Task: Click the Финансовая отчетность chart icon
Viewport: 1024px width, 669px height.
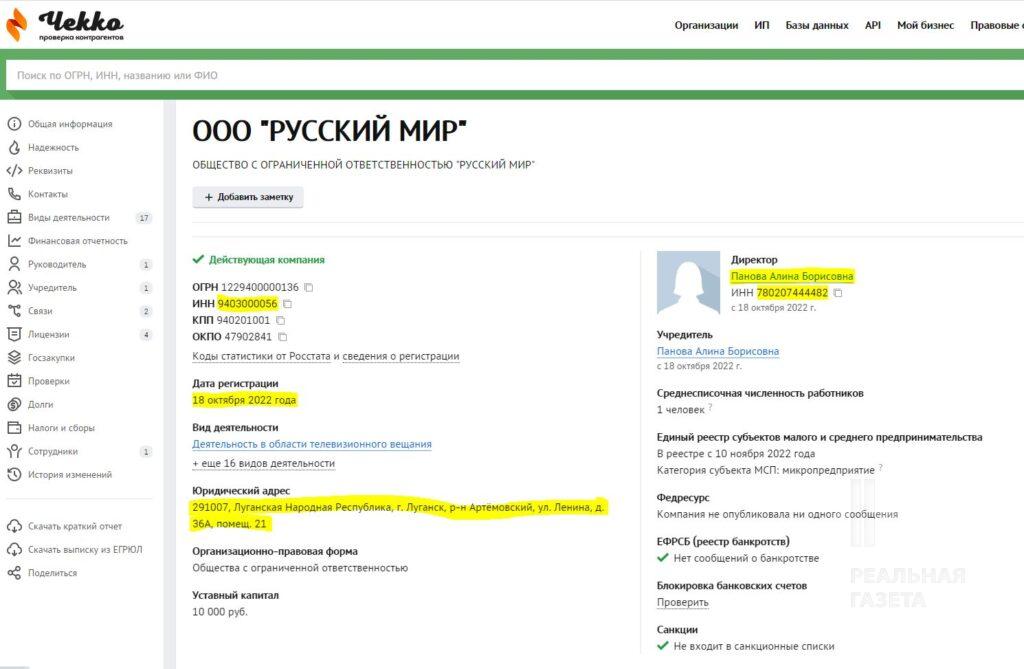Action: click(14, 240)
